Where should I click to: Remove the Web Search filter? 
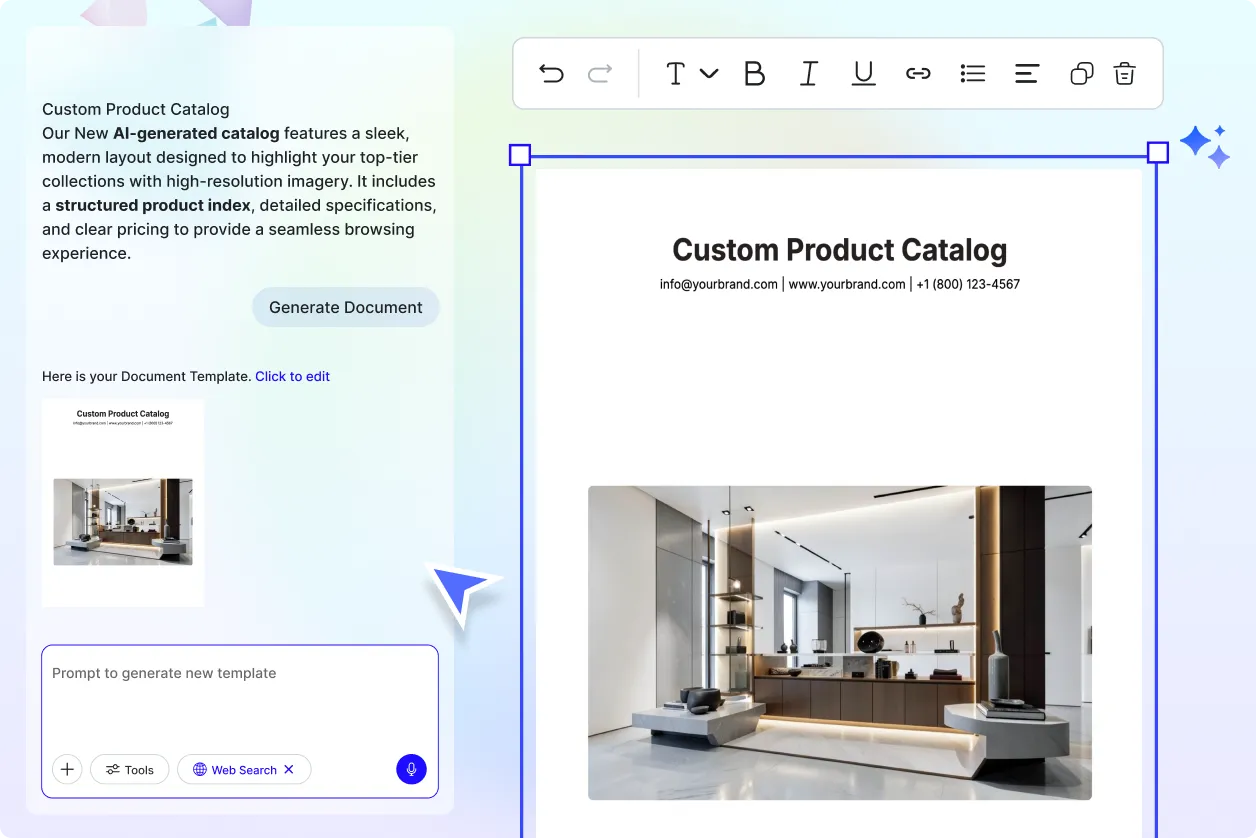tap(289, 769)
